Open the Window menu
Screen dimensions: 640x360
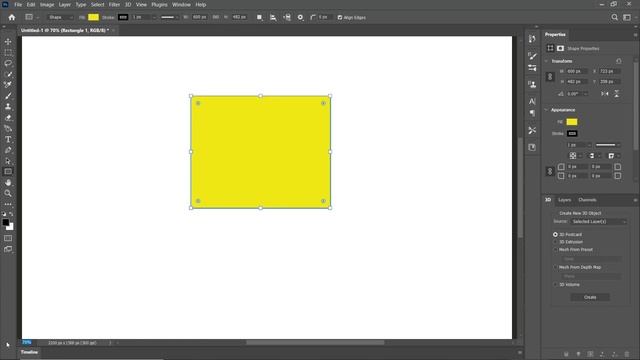coord(181,4)
